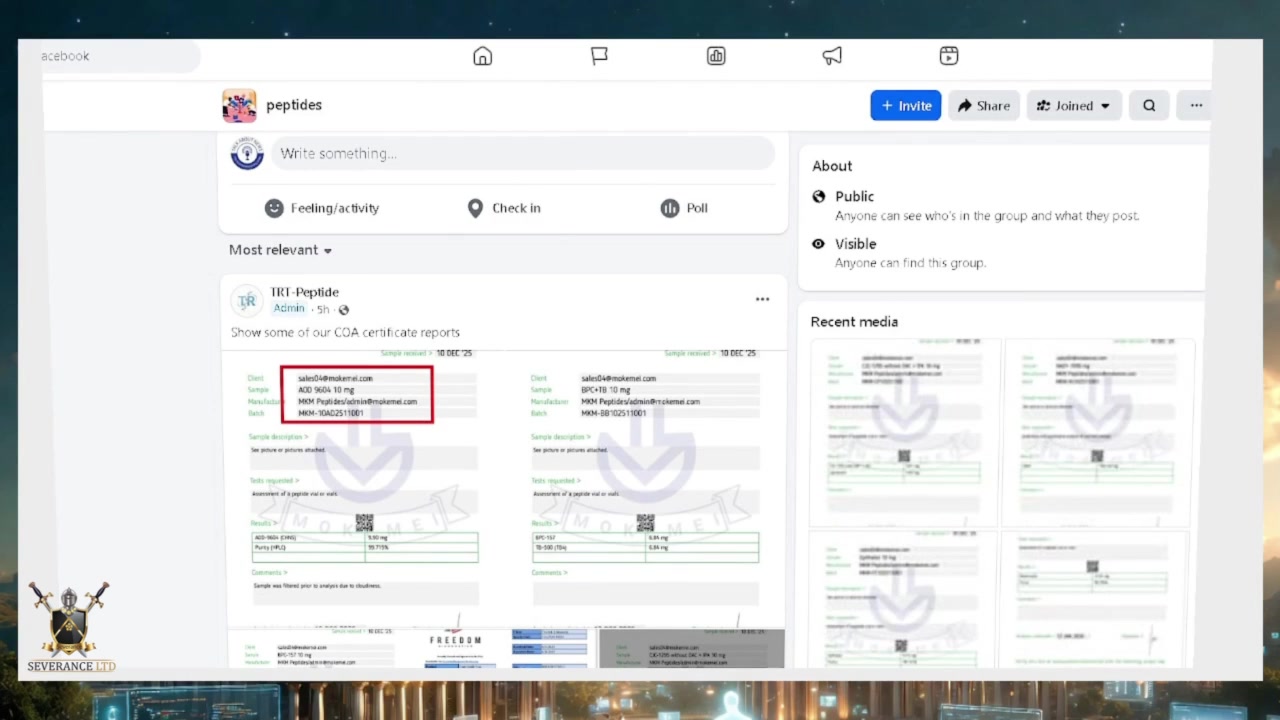
Task: Click the post text about COA certificate reports
Action: [345, 332]
